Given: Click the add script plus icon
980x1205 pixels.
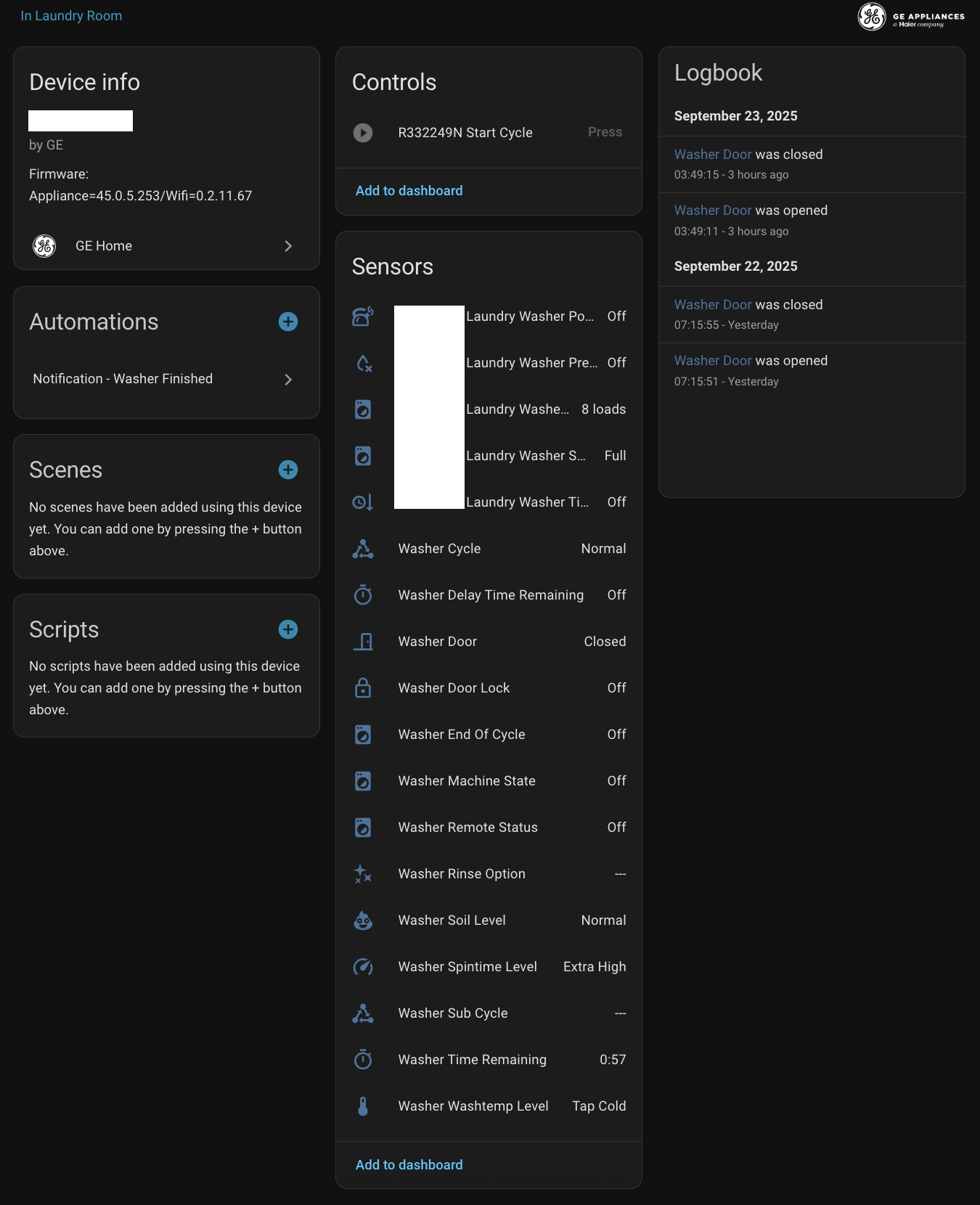Looking at the screenshot, I should click(x=288, y=629).
